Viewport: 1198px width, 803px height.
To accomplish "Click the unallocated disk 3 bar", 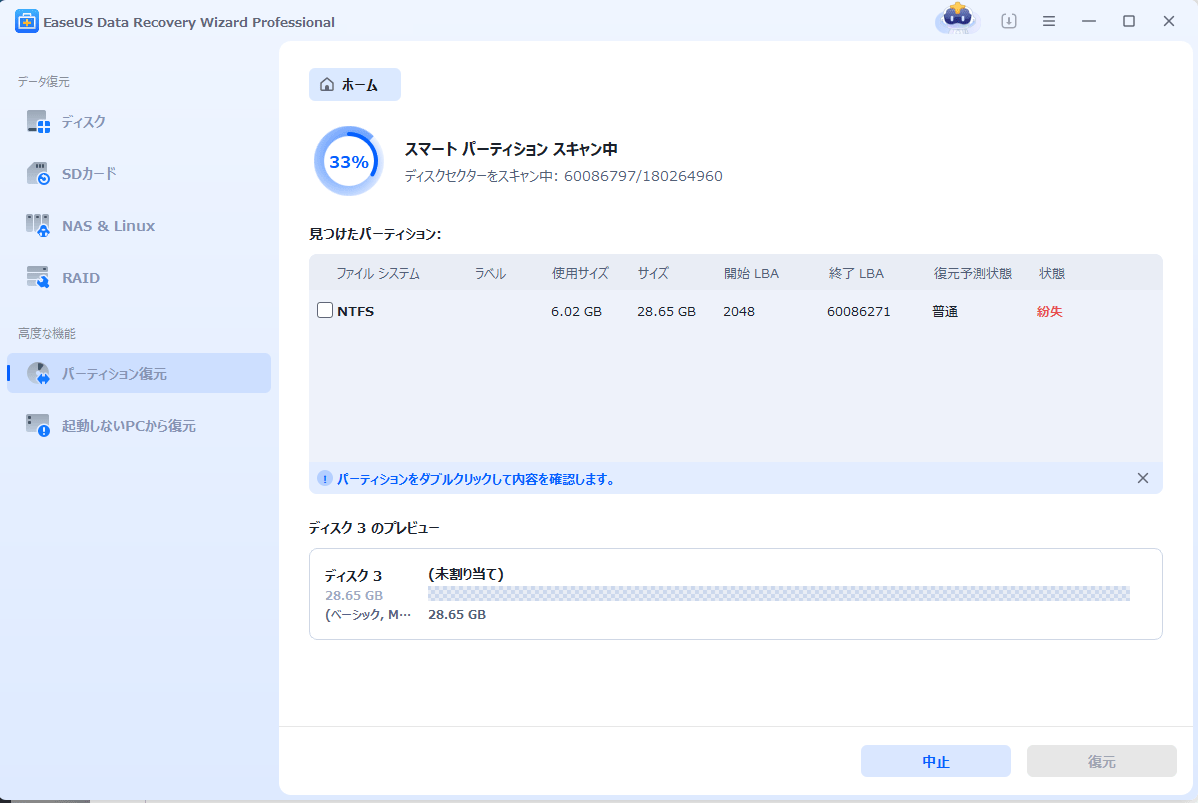I will (778, 594).
